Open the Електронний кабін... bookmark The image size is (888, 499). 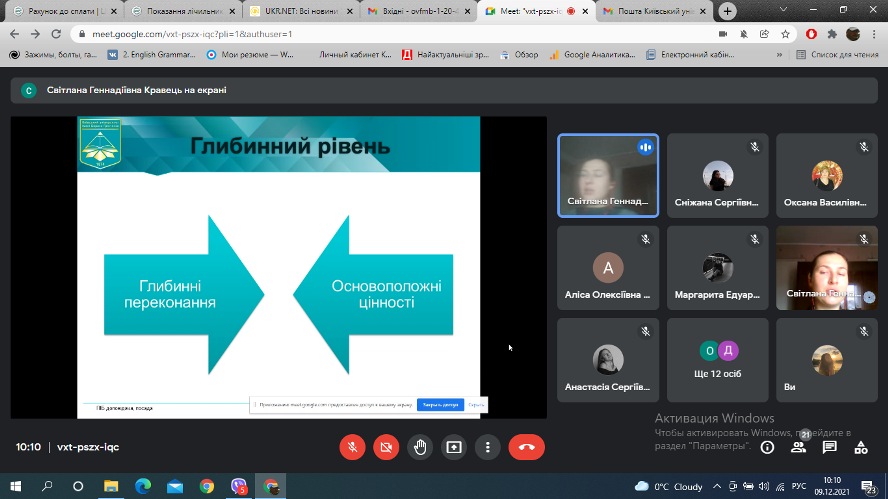pos(691,55)
